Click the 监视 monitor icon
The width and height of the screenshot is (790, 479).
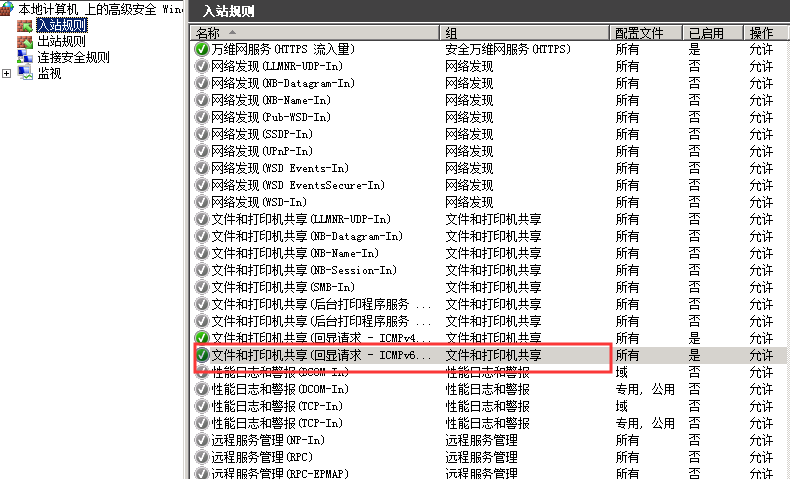coord(25,74)
